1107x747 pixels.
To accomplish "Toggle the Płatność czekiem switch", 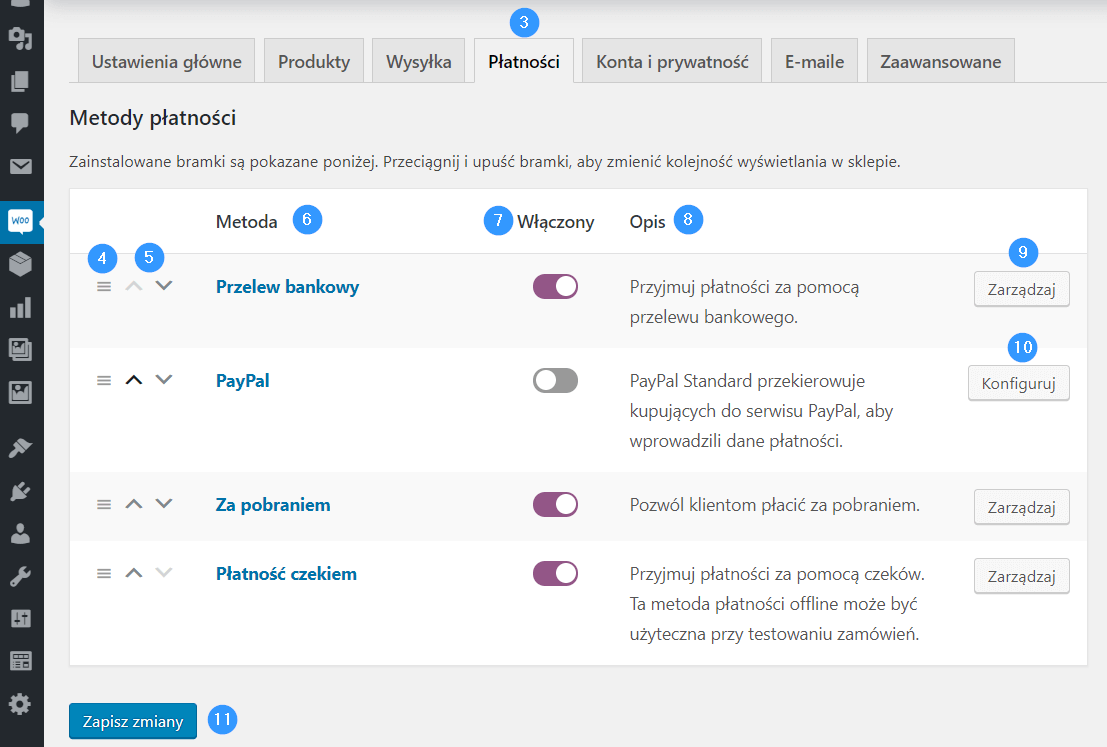I will 555,573.
